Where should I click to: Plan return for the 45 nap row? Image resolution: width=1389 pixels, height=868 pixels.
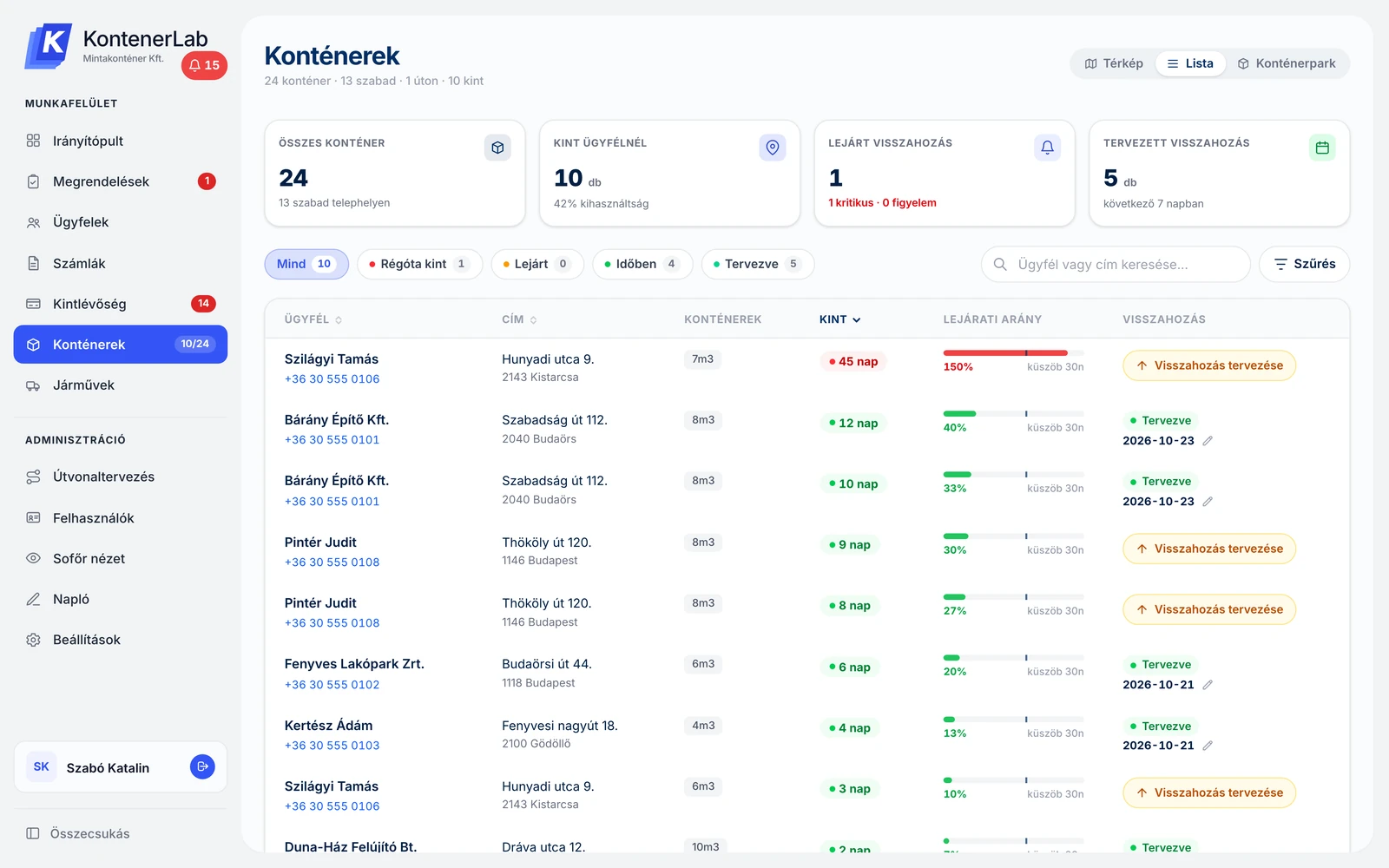click(1209, 365)
